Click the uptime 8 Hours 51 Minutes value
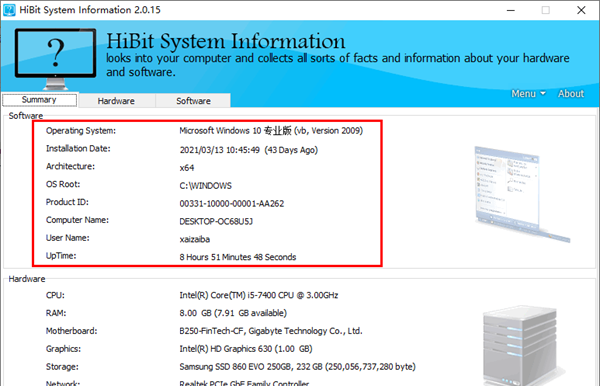The width and height of the screenshot is (600, 386). click(238, 257)
